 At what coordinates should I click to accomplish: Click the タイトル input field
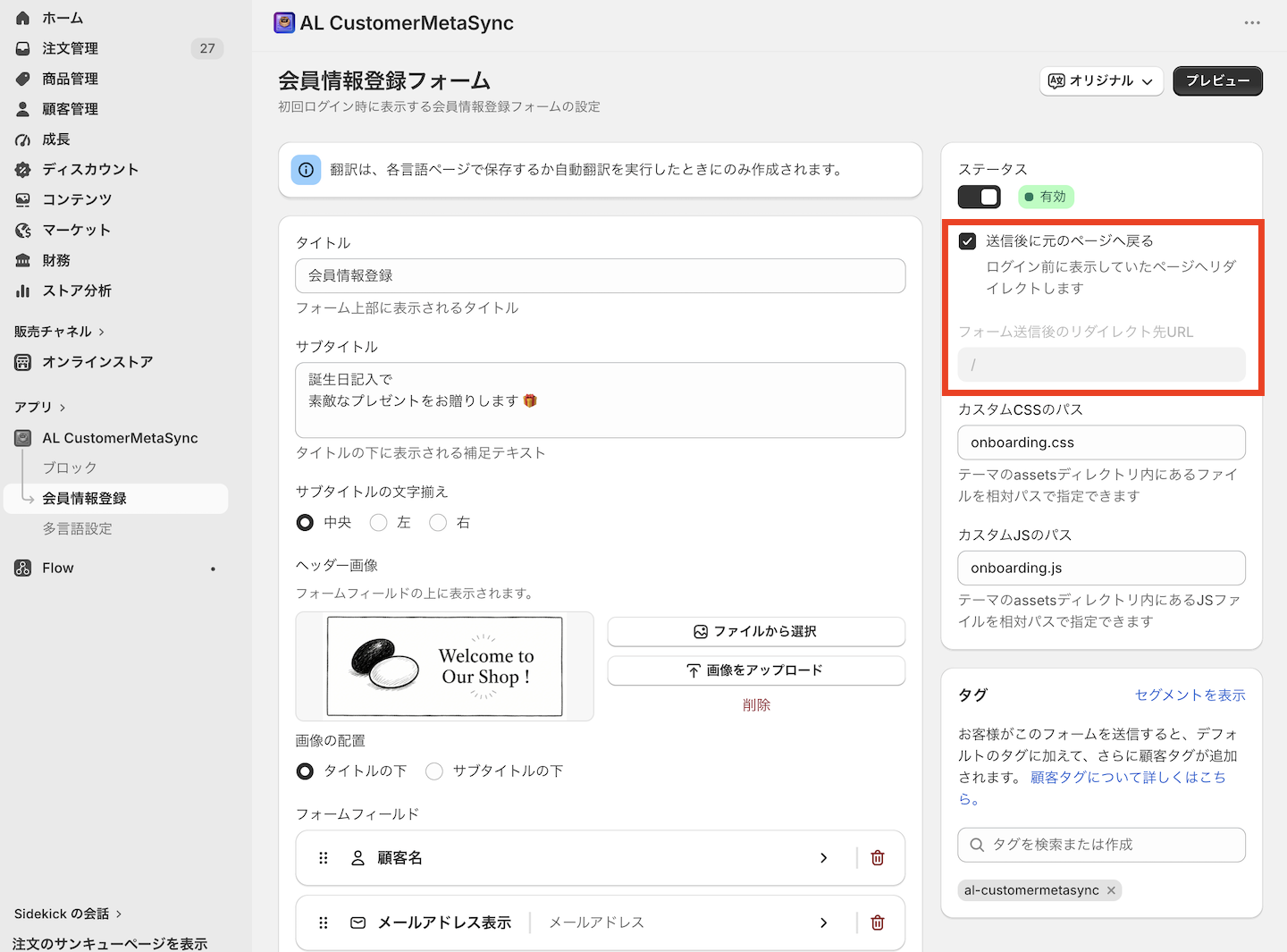(600, 275)
